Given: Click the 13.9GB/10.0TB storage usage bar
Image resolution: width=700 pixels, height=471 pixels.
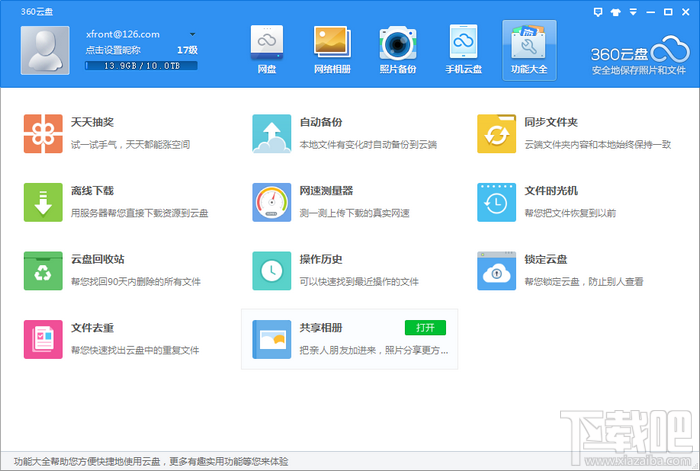Looking at the screenshot, I should pos(141,66).
